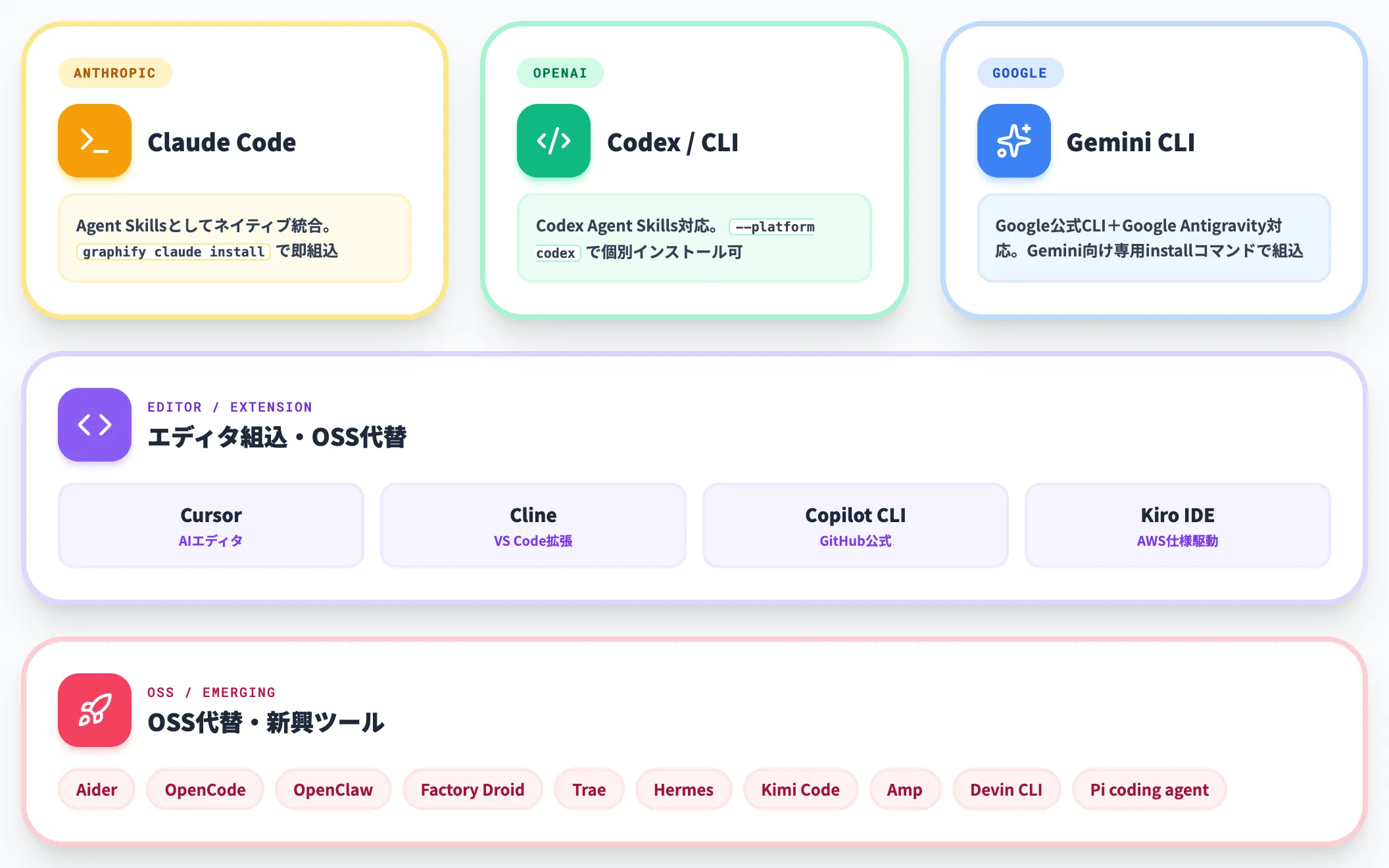Image resolution: width=1389 pixels, height=868 pixels.
Task: Open the Cursor card
Action: click(211, 525)
